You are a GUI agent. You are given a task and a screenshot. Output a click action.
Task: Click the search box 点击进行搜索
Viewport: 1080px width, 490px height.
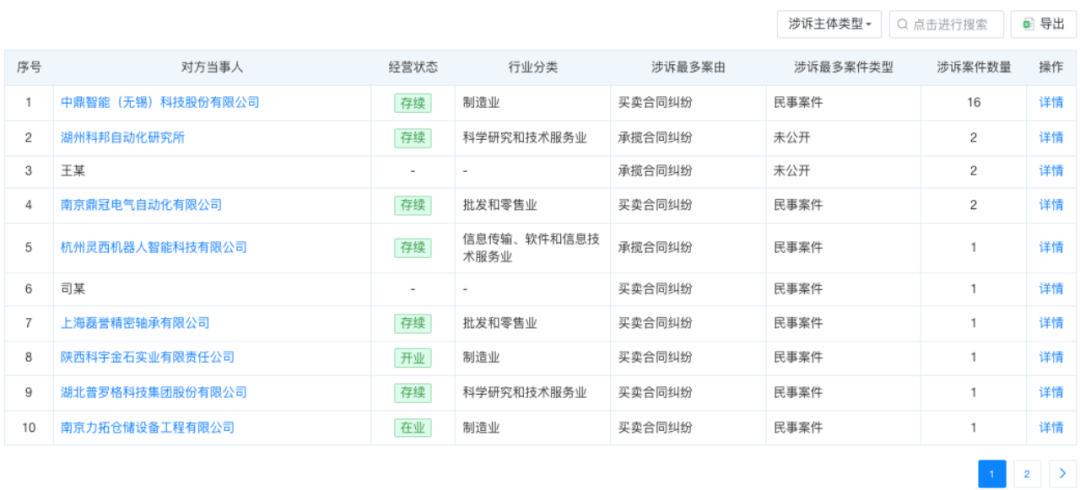tap(946, 24)
